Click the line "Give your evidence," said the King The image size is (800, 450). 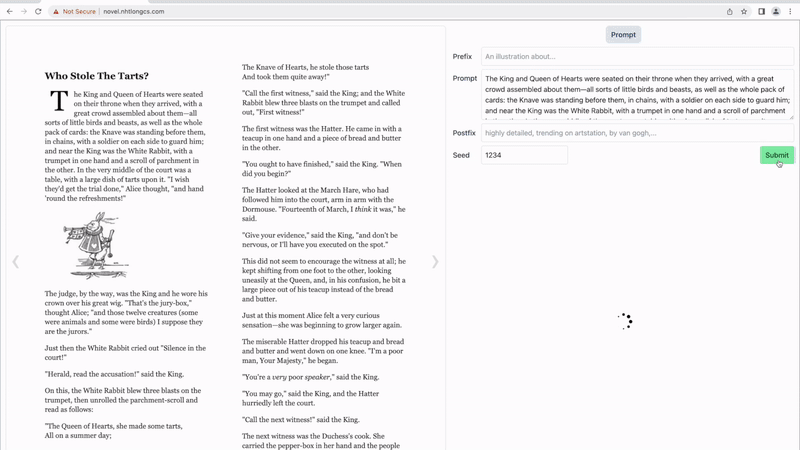(x=320, y=240)
